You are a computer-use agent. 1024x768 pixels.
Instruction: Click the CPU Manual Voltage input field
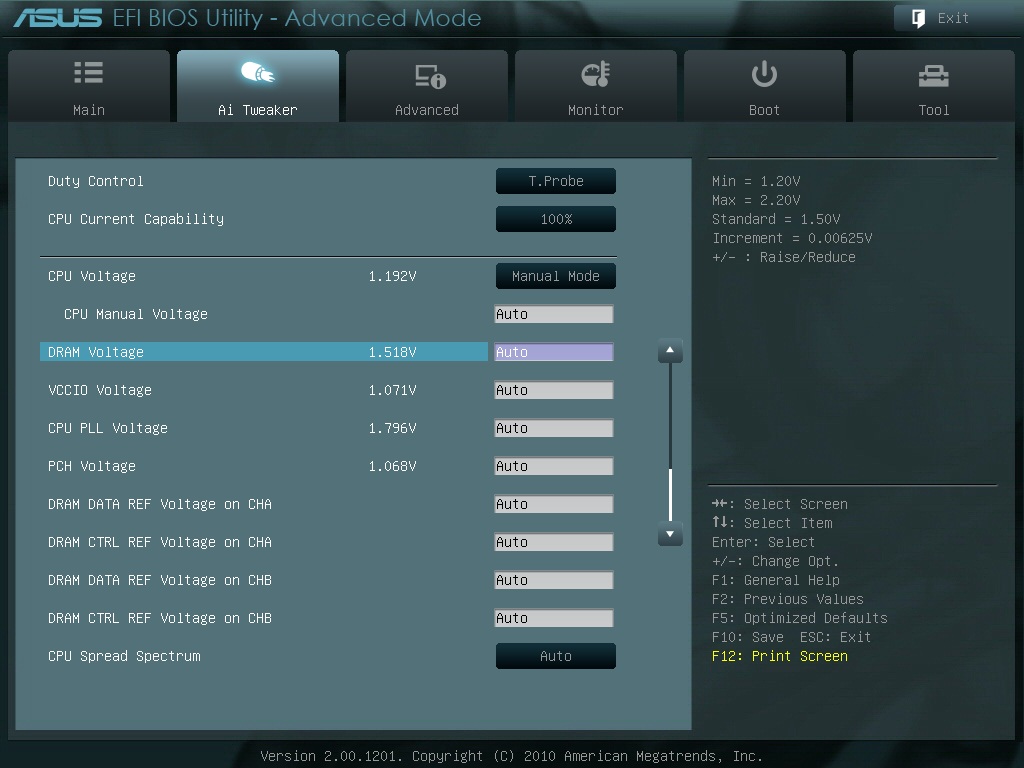point(553,314)
